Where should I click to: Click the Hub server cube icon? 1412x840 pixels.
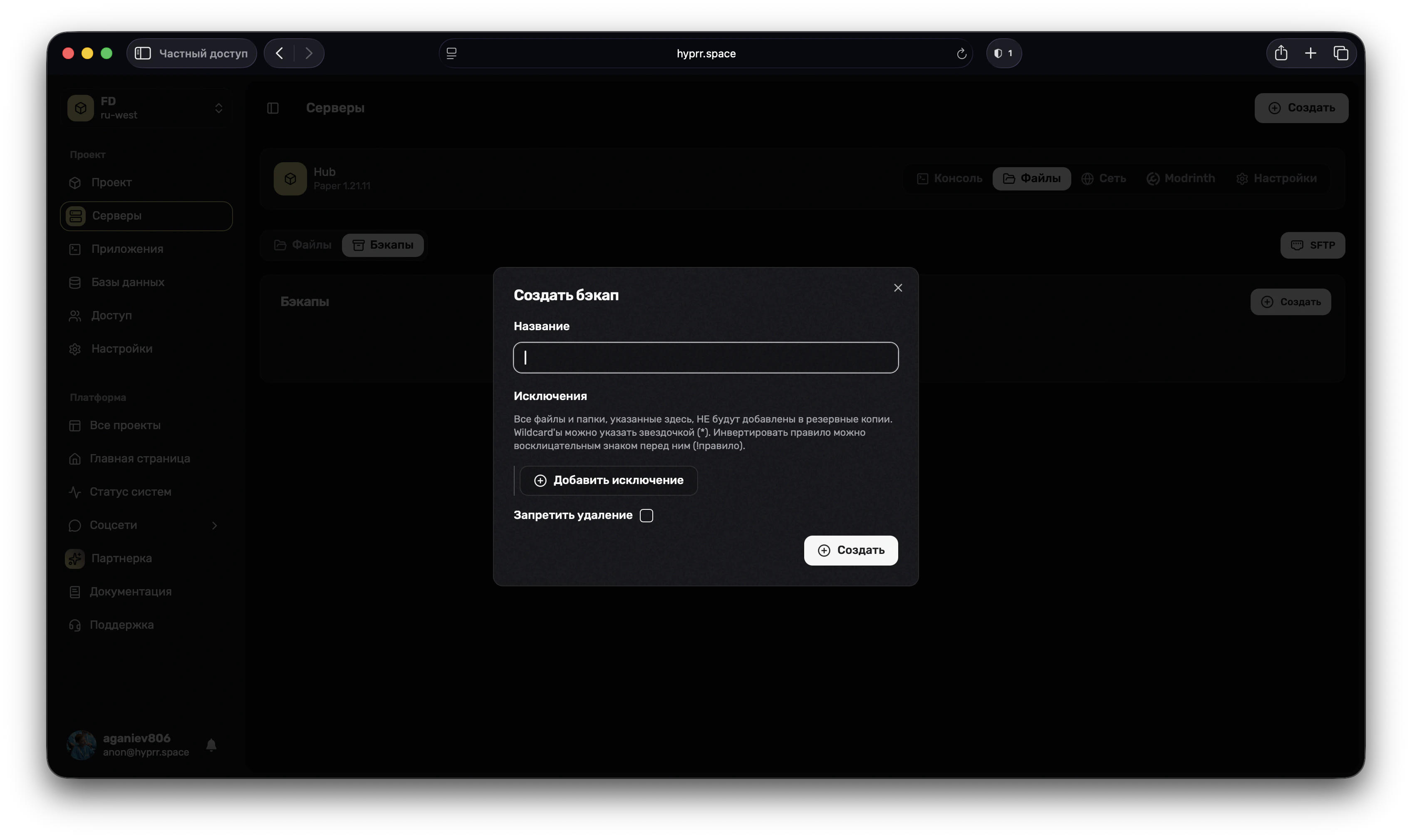click(x=290, y=179)
